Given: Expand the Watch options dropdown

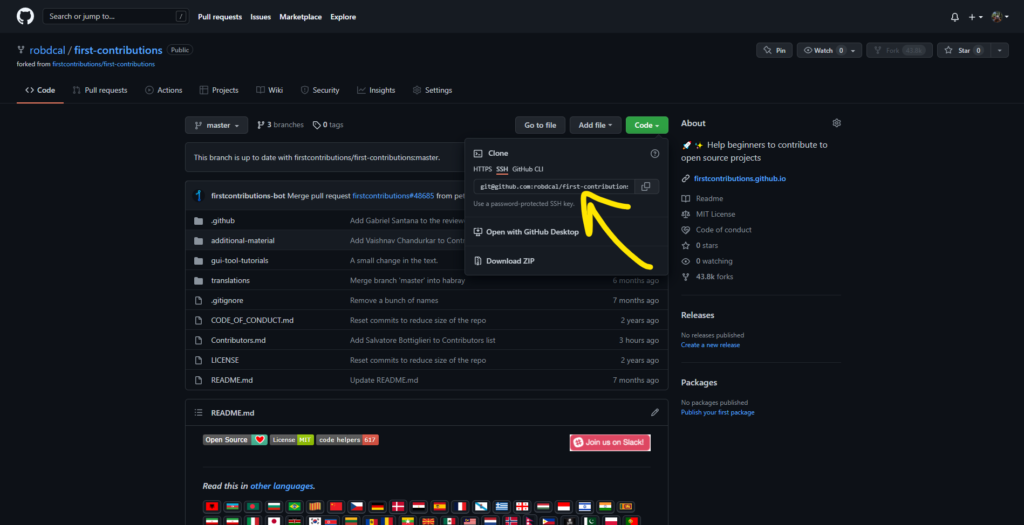Looking at the screenshot, I should click(x=855, y=50).
